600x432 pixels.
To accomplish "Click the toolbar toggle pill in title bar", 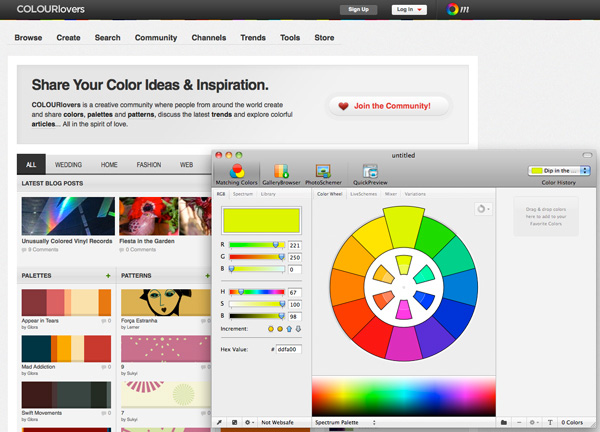I will click(587, 155).
